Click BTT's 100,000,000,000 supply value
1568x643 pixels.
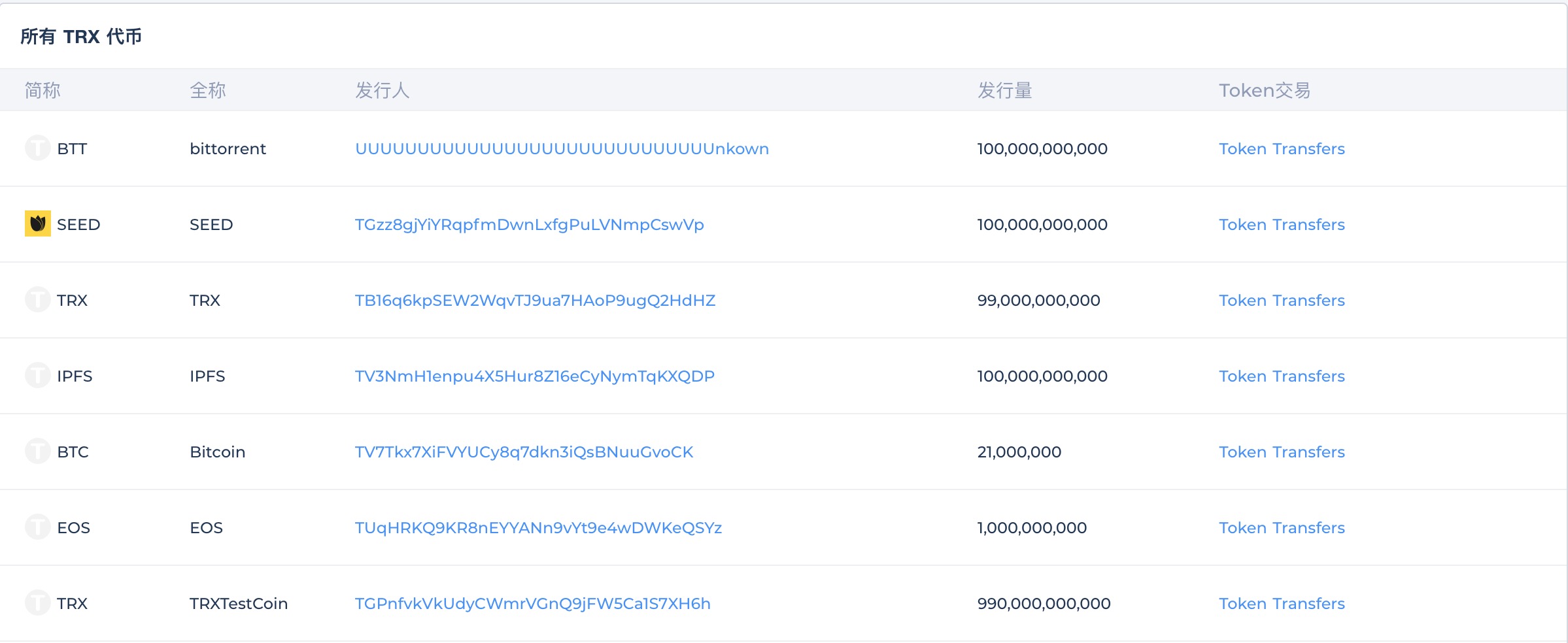(1042, 149)
